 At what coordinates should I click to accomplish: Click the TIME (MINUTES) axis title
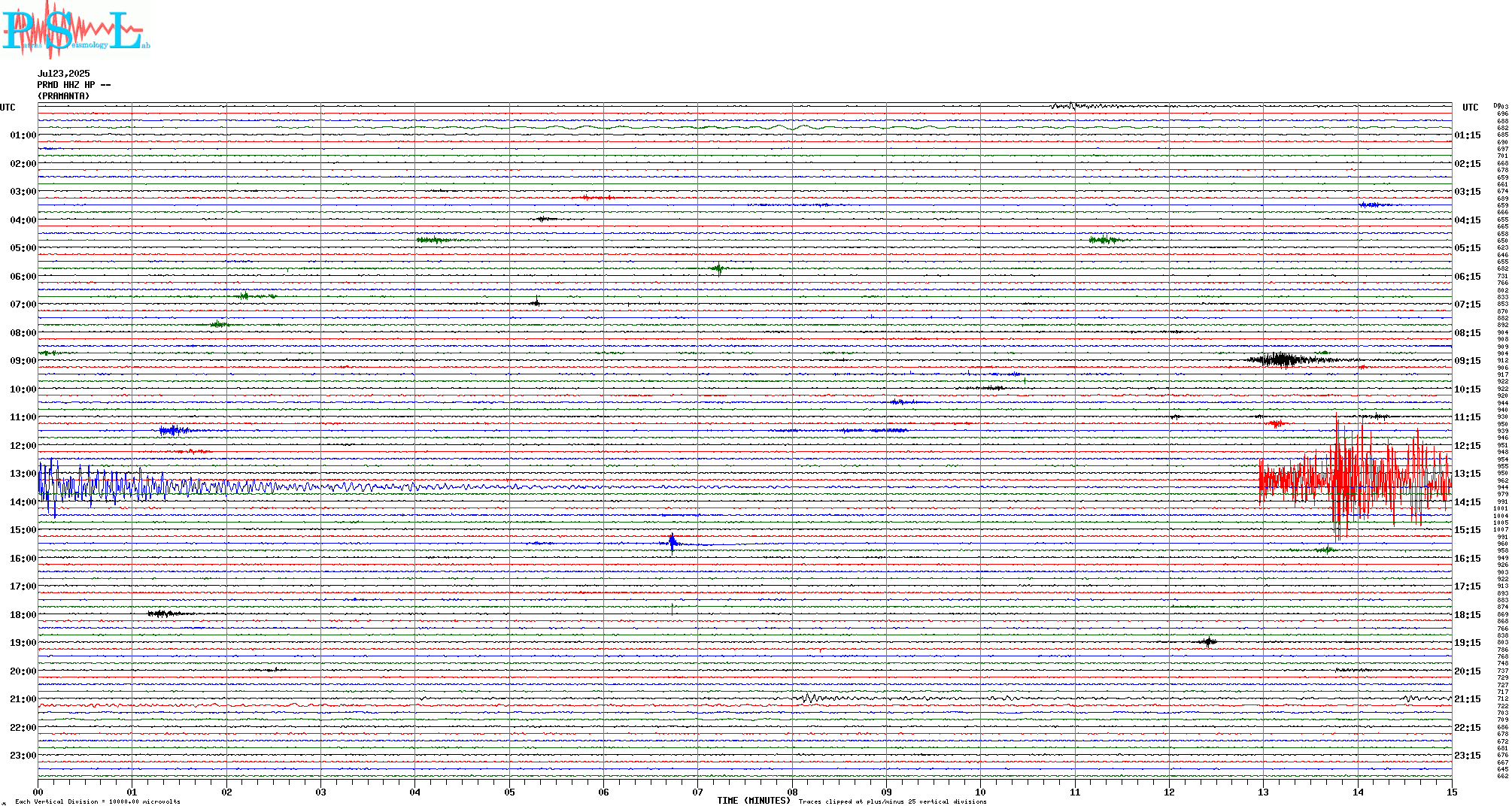(754, 801)
